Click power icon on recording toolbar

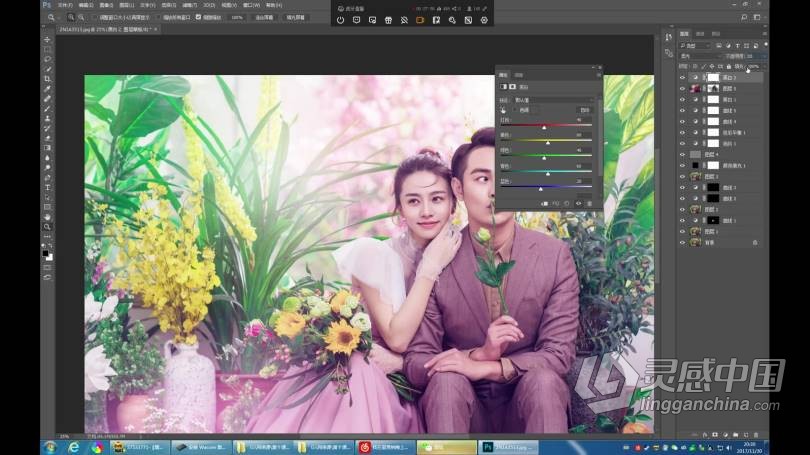[340, 20]
